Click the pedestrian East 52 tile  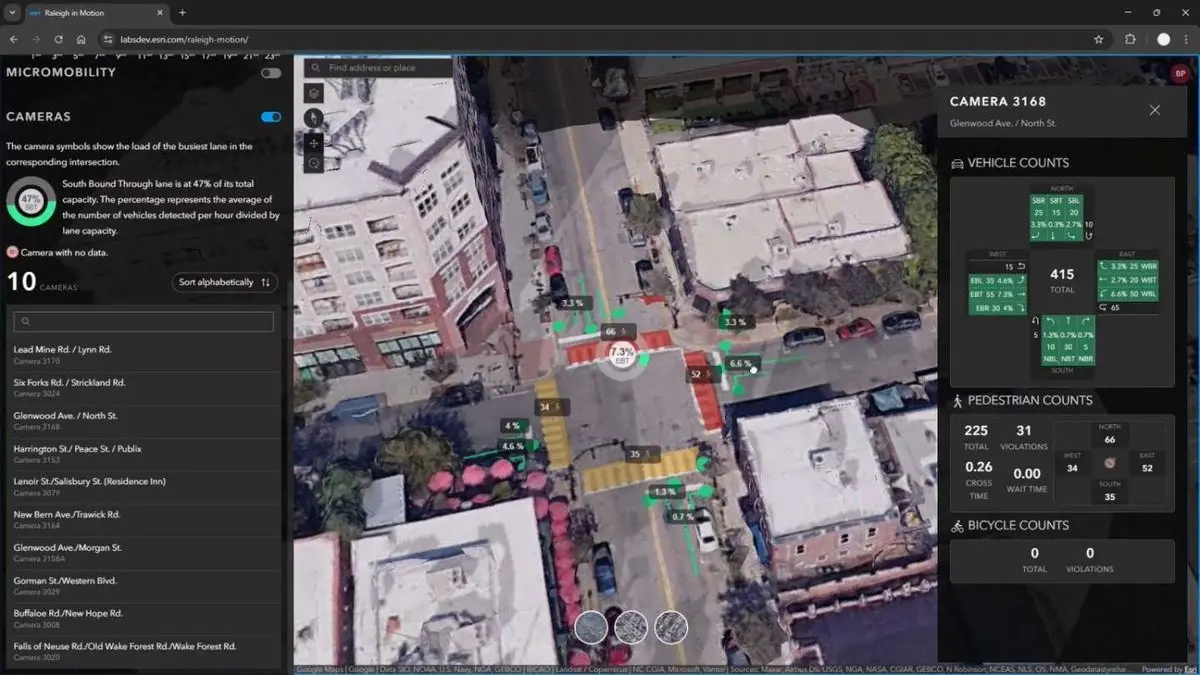point(1147,463)
